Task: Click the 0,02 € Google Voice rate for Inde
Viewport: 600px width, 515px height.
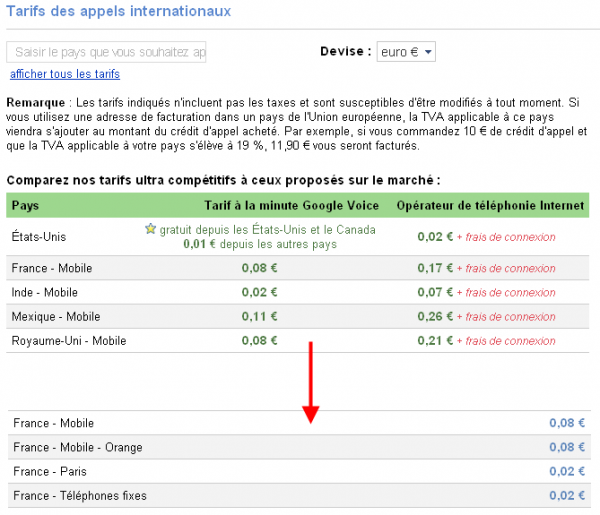Action: click(259, 292)
